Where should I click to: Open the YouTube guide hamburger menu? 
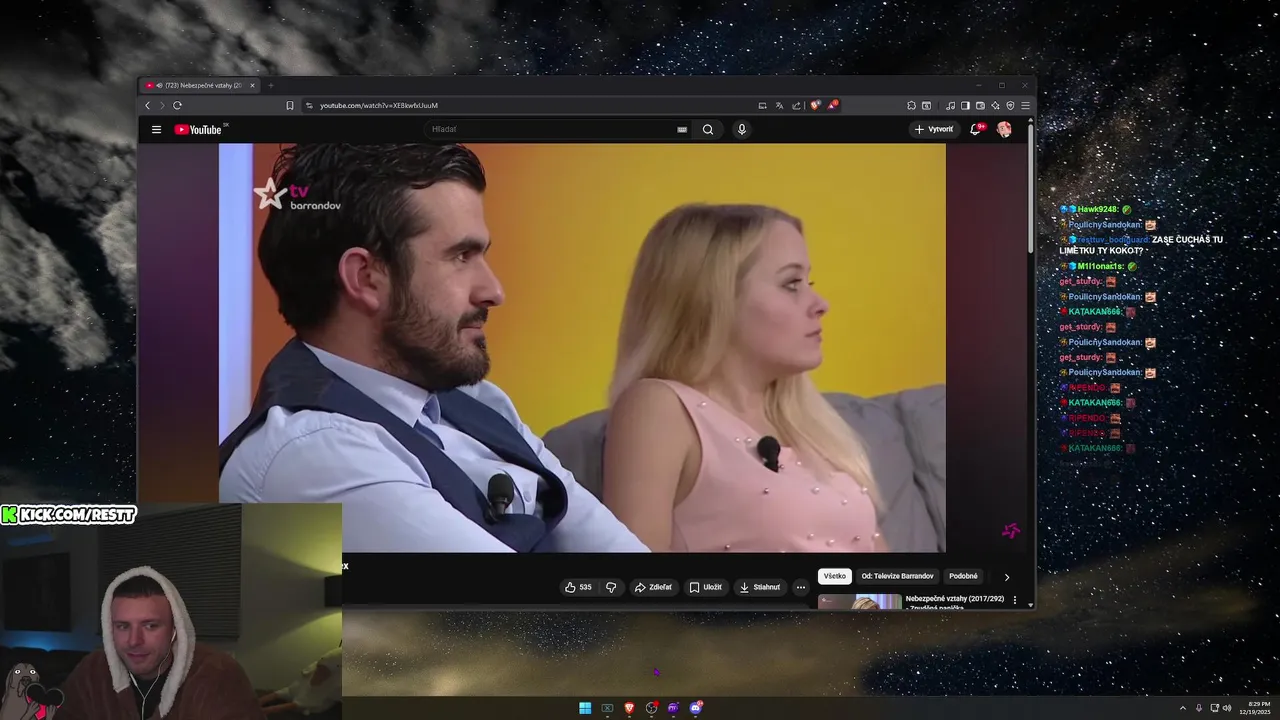156,129
